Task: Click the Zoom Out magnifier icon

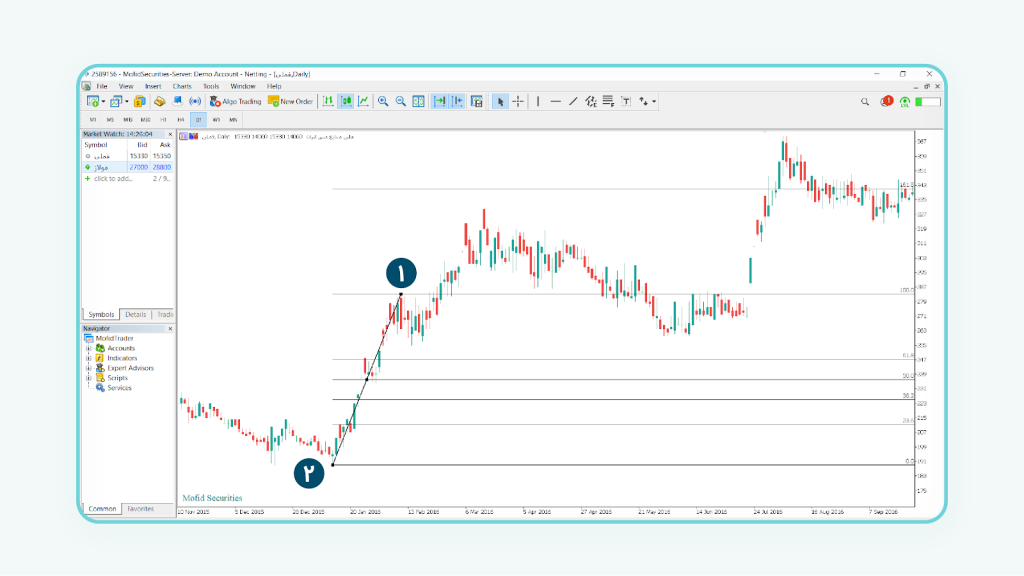Action: (401, 101)
